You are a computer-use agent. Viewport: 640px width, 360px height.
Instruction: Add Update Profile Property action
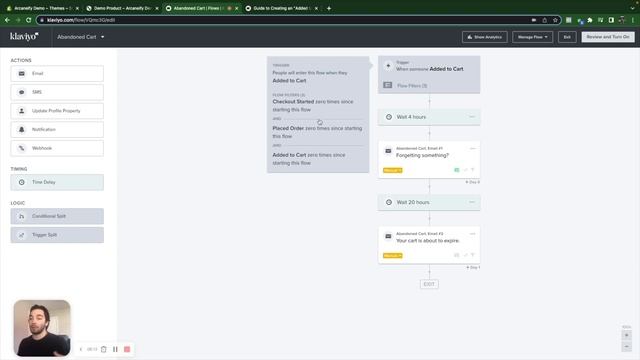tap(57, 111)
